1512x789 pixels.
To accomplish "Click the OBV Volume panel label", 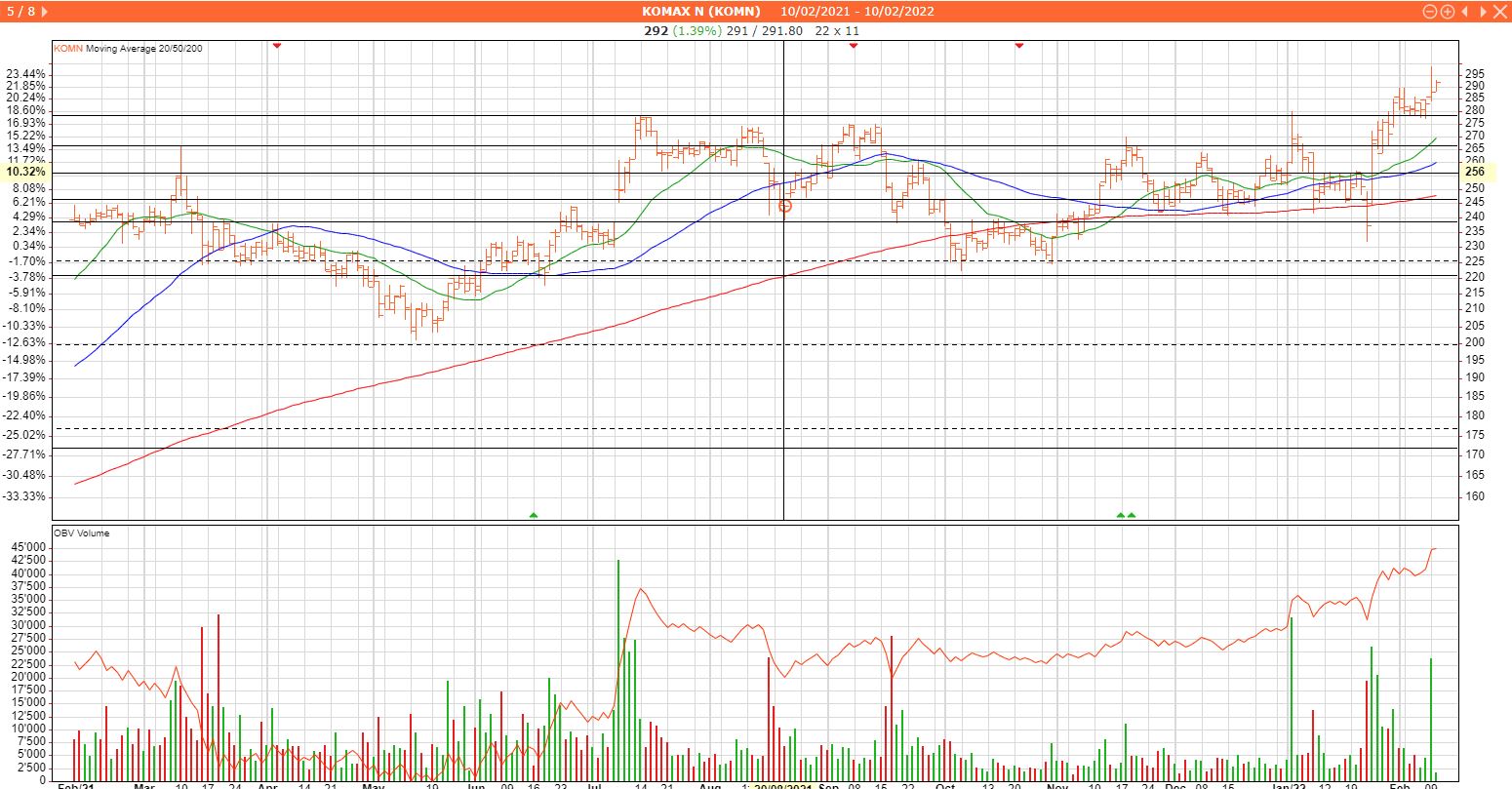I will pyautogui.click(x=82, y=533).
